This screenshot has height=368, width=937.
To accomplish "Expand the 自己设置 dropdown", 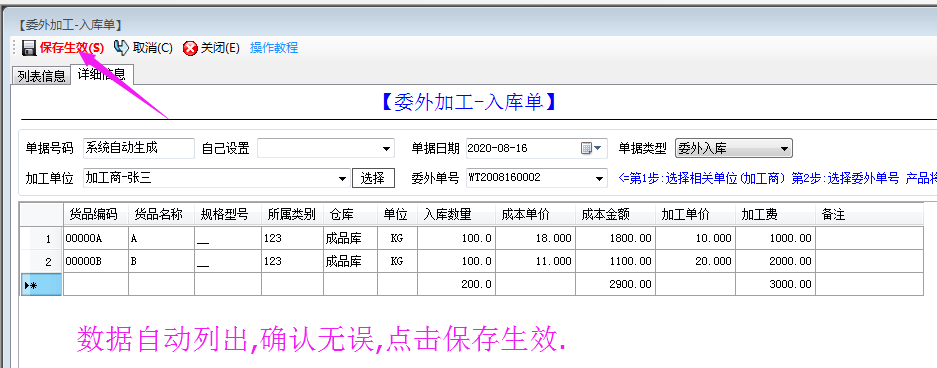I will click(x=385, y=148).
